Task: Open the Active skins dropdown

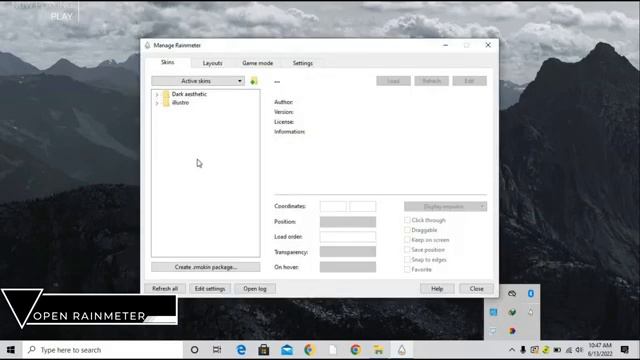Action: click(198, 81)
